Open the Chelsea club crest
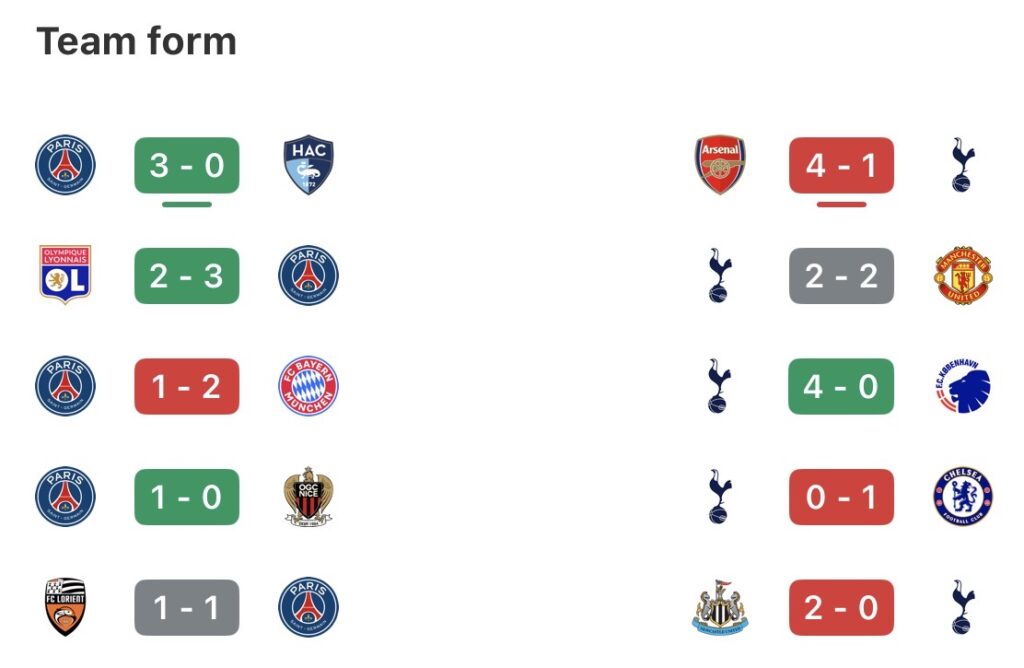This screenshot has width=1024, height=668. coord(963,497)
